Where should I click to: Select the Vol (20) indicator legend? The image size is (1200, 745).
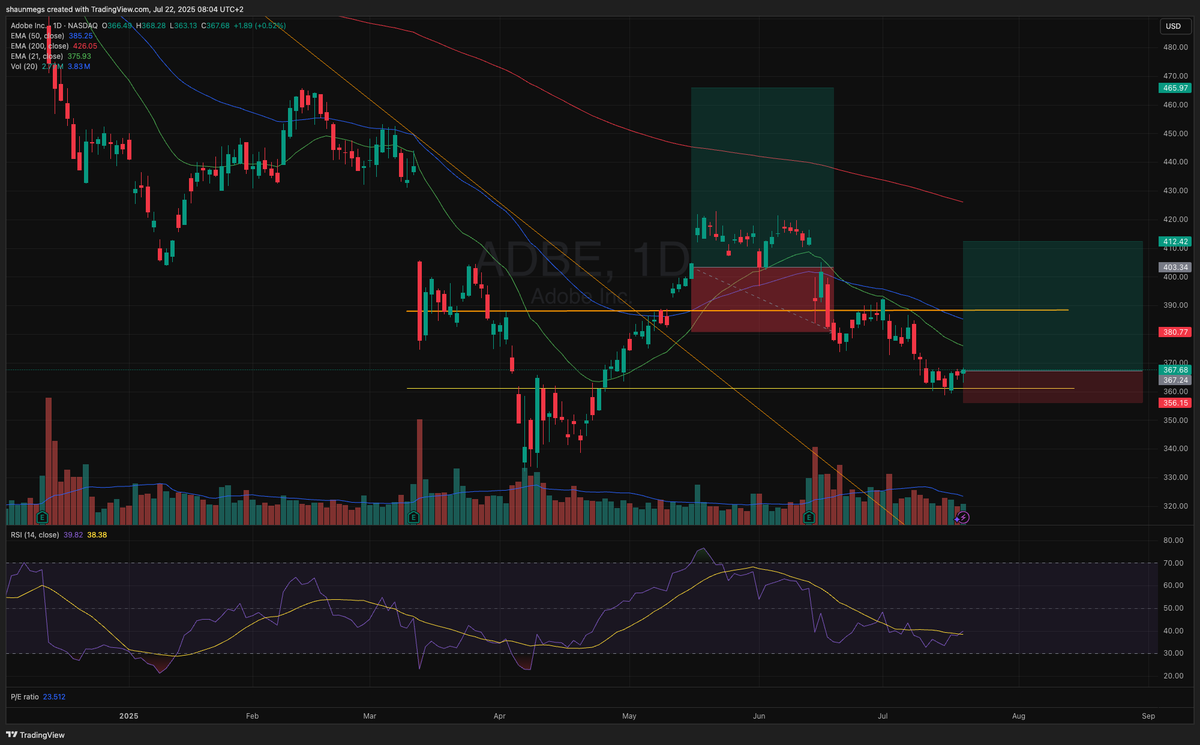point(22,65)
